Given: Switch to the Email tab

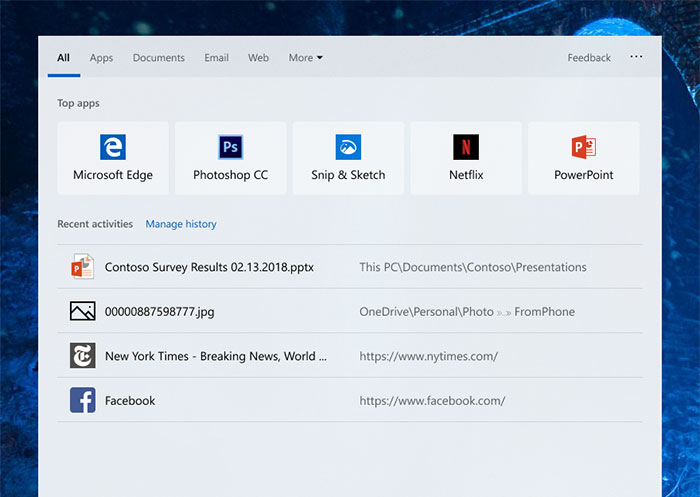Looking at the screenshot, I should coord(217,58).
